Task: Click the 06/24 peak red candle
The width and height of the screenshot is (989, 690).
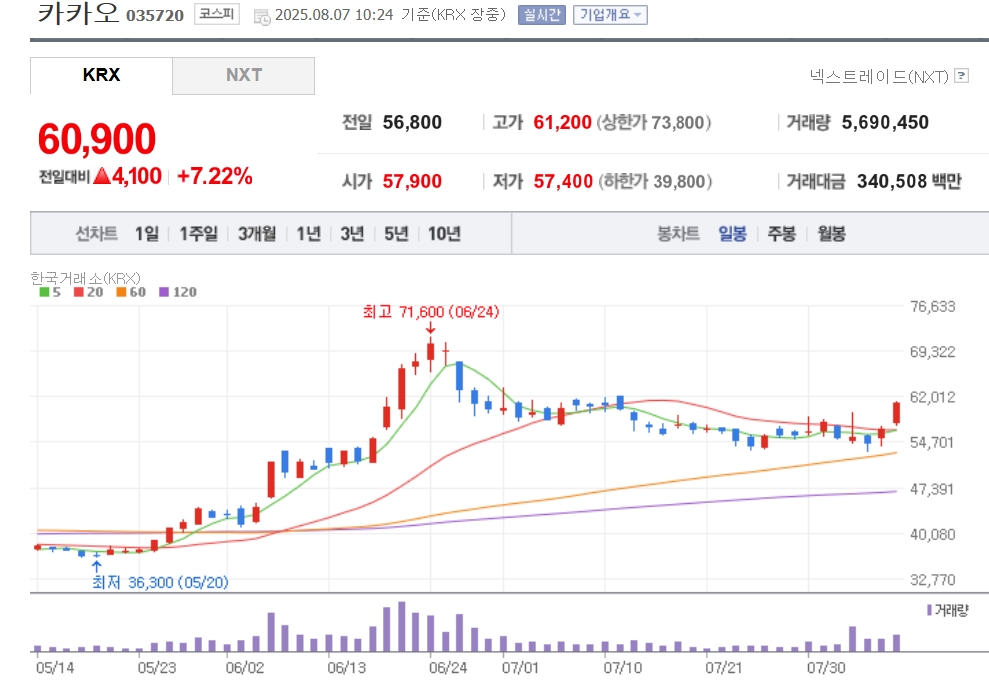Action: point(430,352)
